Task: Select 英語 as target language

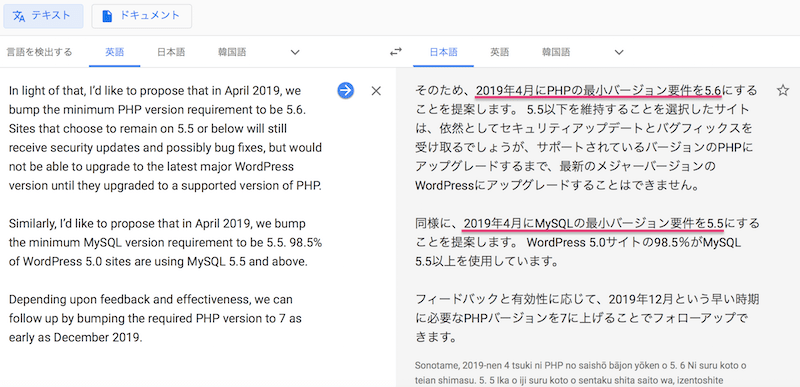Action: click(499, 52)
